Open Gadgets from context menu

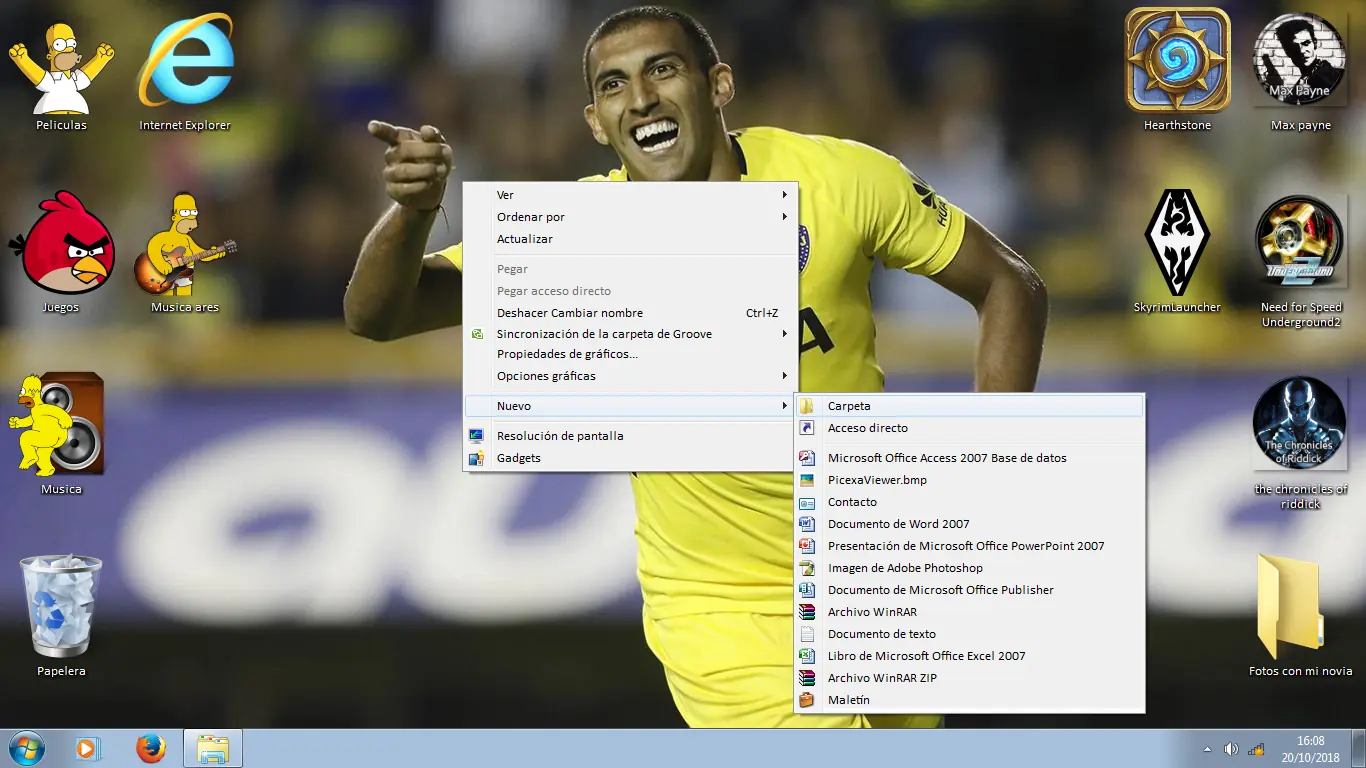pos(630,458)
